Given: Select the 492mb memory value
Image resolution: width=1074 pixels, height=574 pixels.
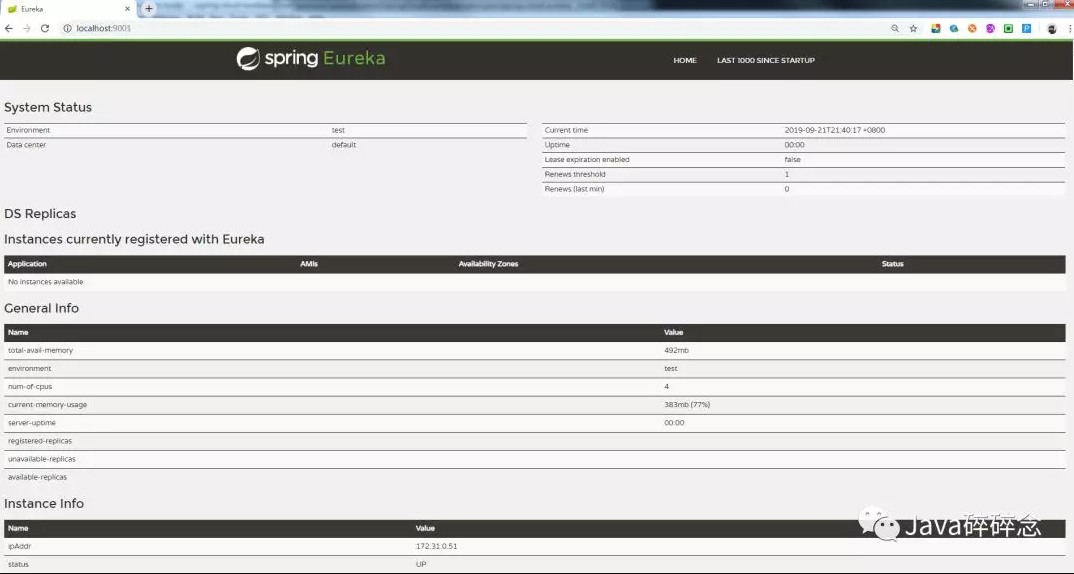Looking at the screenshot, I should click(x=676, y=350).
